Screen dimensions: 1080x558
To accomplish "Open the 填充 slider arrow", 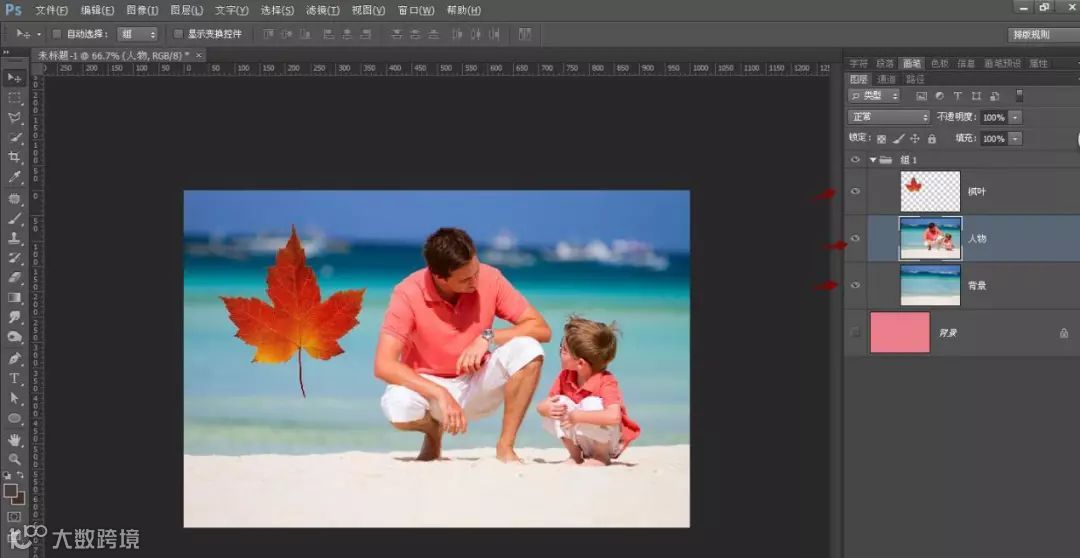I will tap(1015, 138).
